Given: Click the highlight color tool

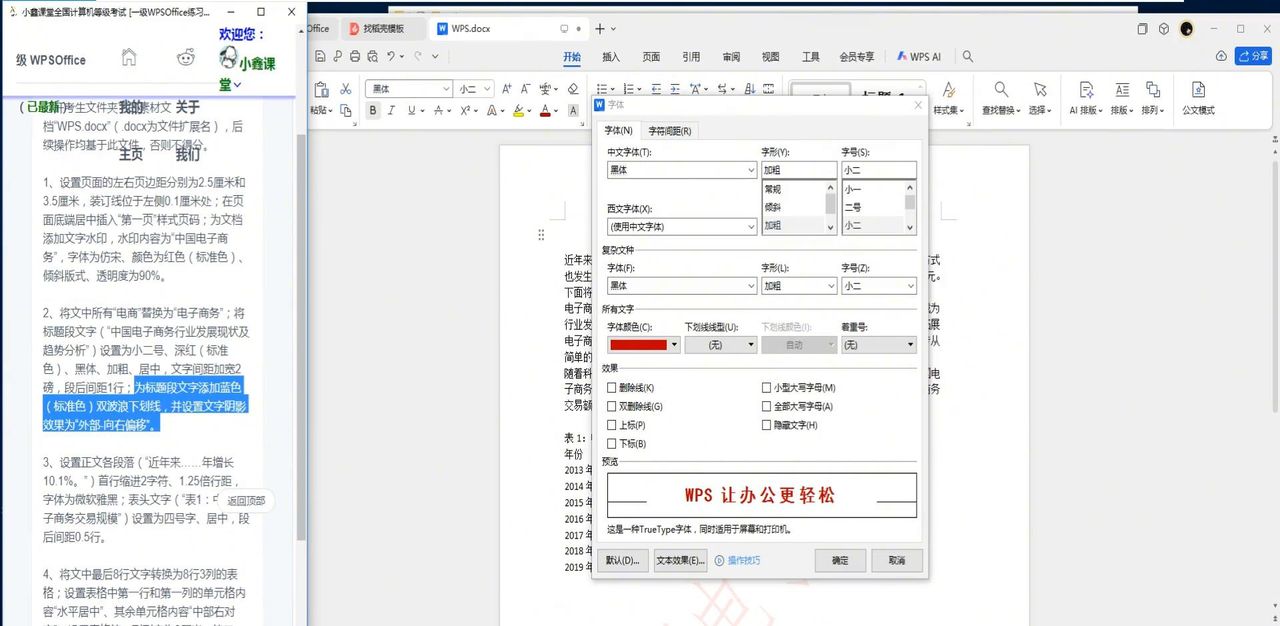Looking at the screenshot, I should pos(520,110).
